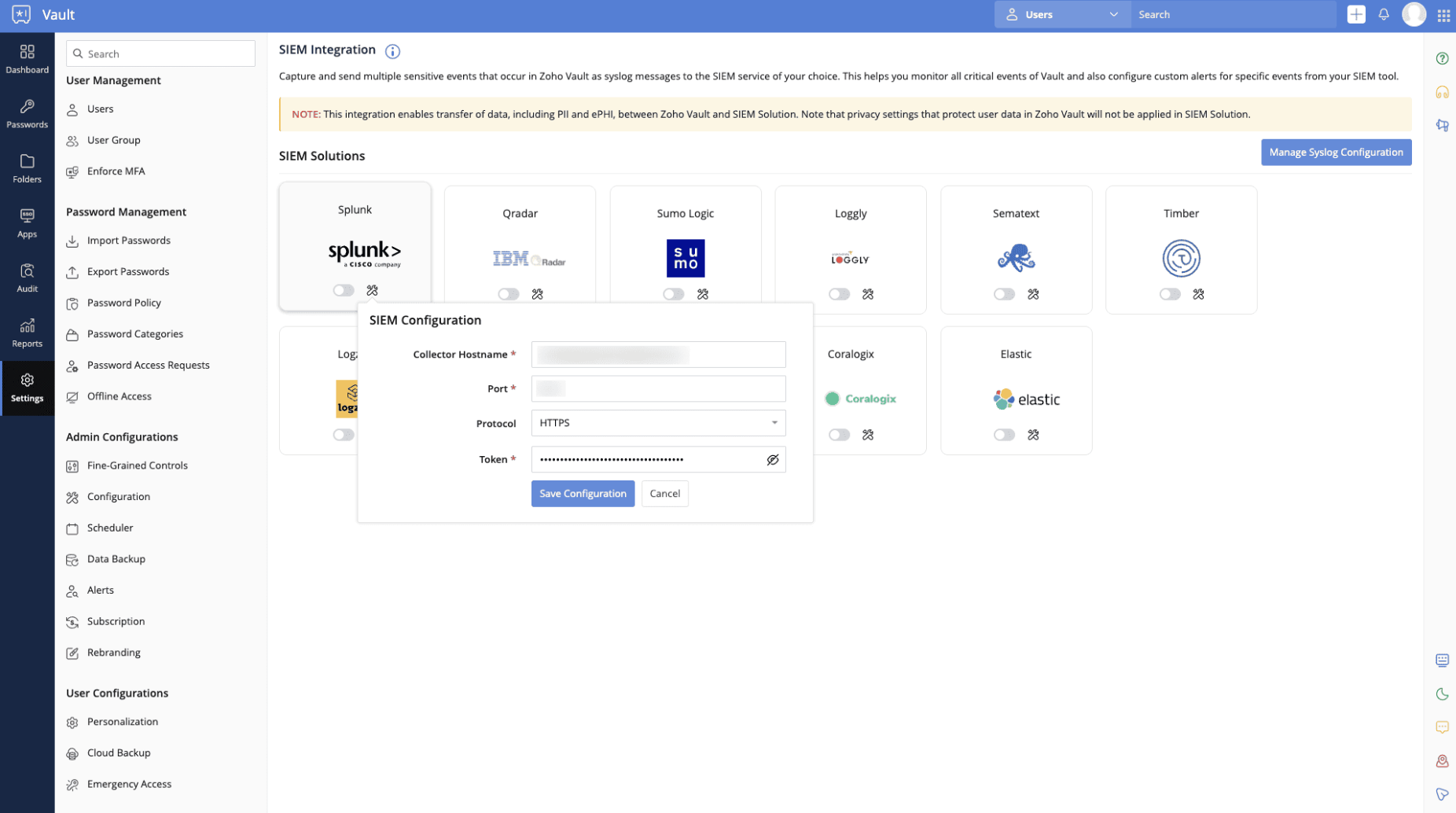Open Password Access Requests
1456x813 pixels.
148,366
